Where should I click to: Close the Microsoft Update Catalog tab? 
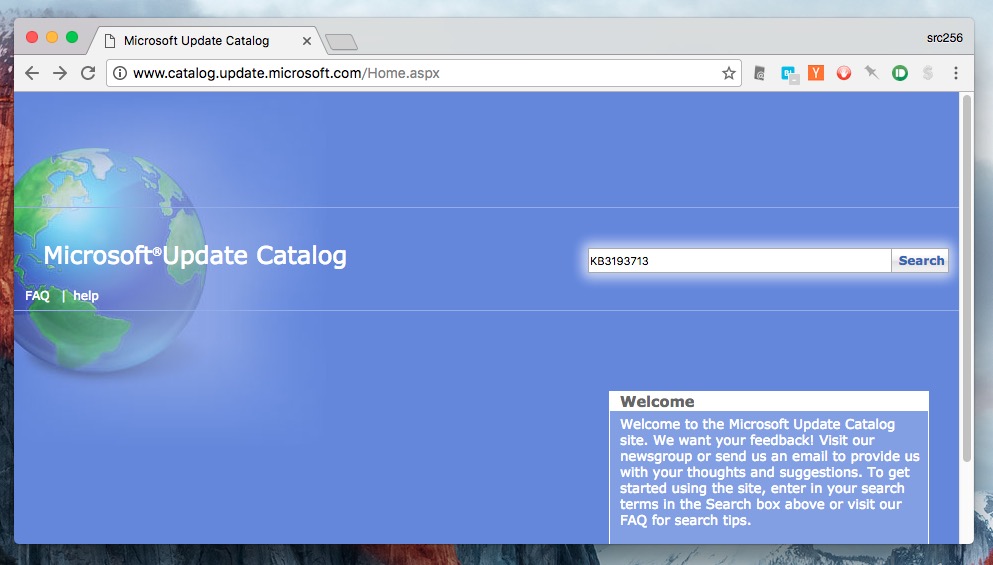click(x=307, y=41)
